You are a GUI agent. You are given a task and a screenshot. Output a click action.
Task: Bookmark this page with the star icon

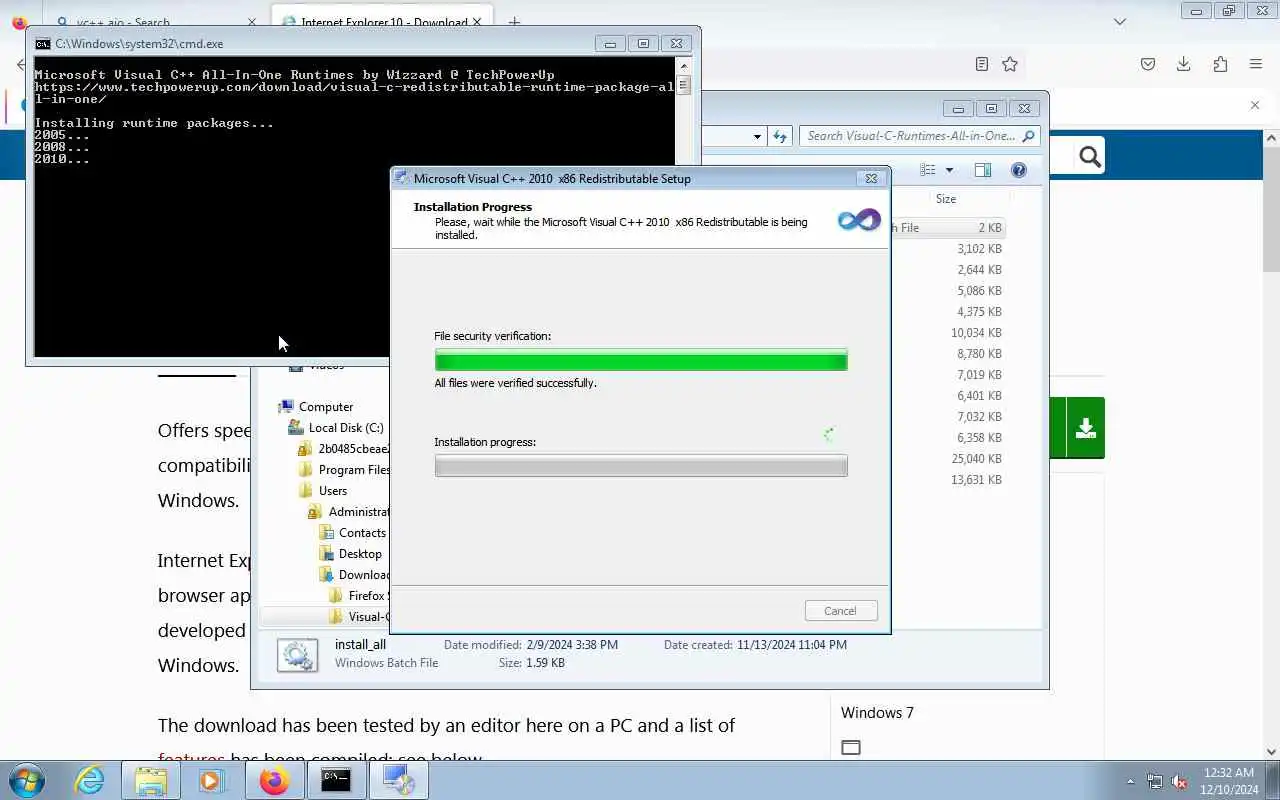pos(1010,64)
